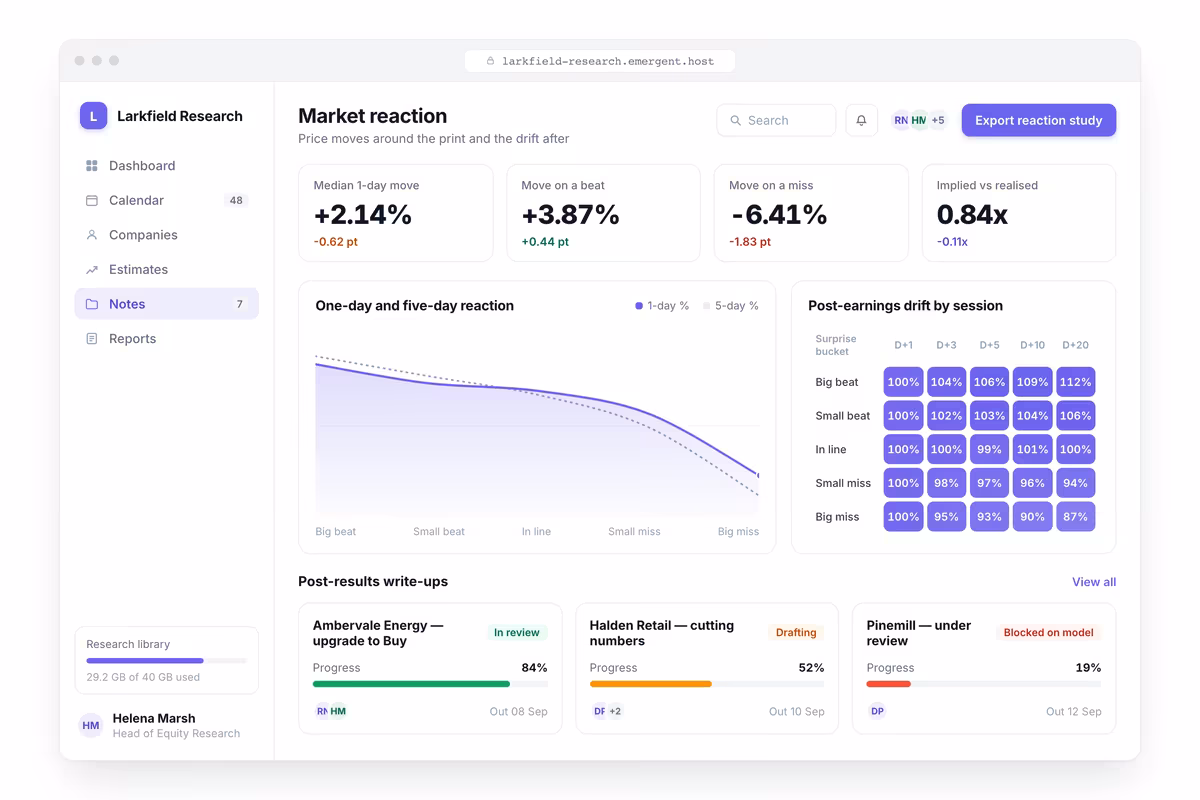The image size is (1200, 800).
Task: Click the Reports document icon
Action: coord(92,339)
